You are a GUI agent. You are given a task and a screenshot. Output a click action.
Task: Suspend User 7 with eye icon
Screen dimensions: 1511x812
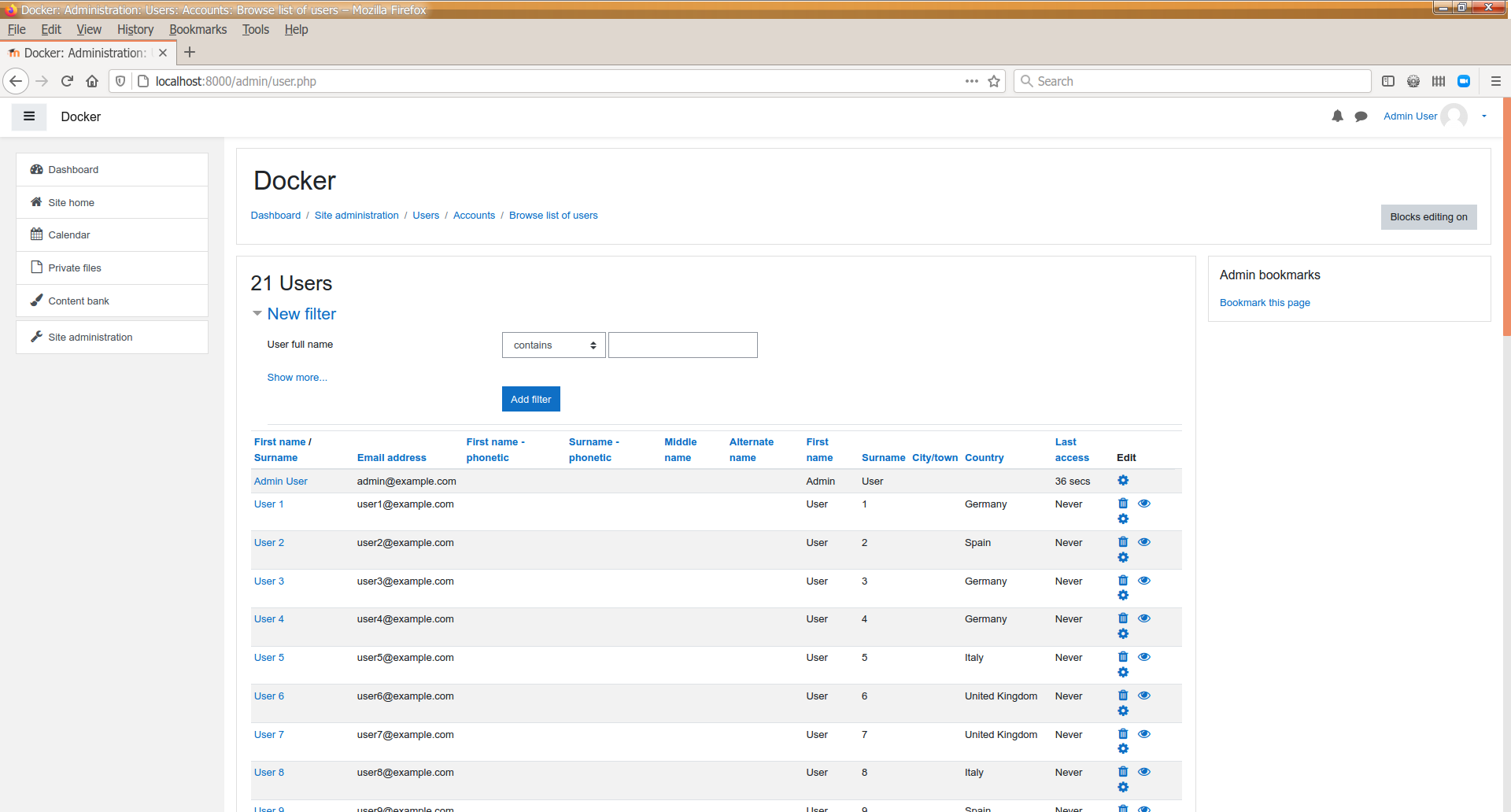(1144, 734)
